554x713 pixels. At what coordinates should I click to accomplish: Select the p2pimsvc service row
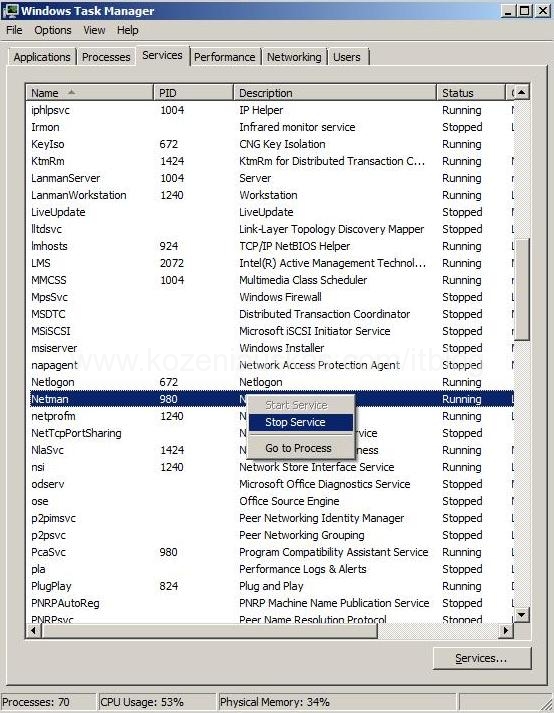coord(272,518)
